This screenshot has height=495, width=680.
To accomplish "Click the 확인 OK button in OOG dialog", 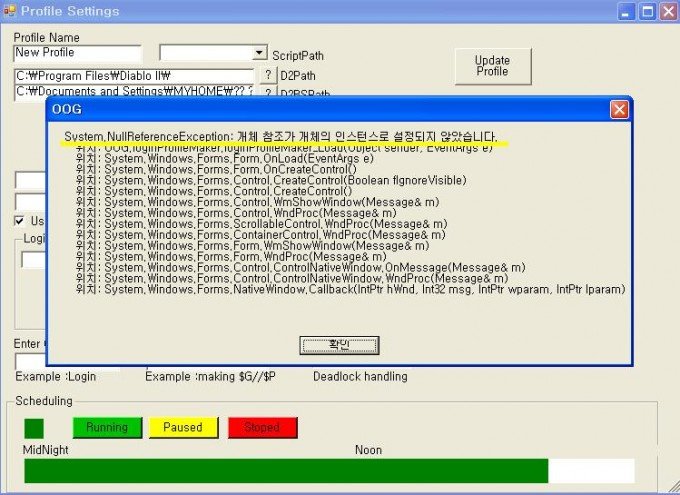I will pyautogui.click(x=339, y=345).
